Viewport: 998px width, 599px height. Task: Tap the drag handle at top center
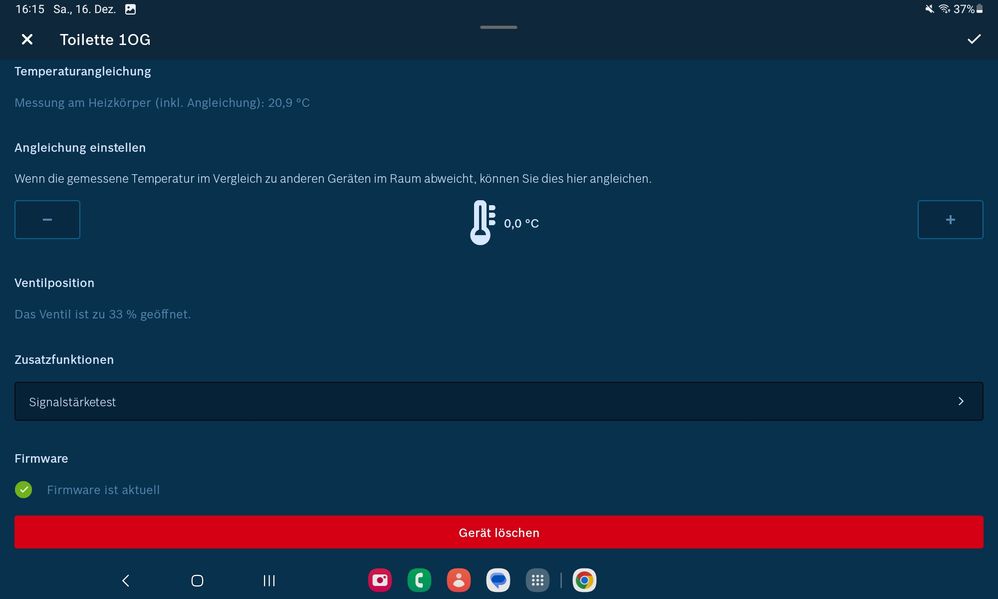click(x=498, y=27)
